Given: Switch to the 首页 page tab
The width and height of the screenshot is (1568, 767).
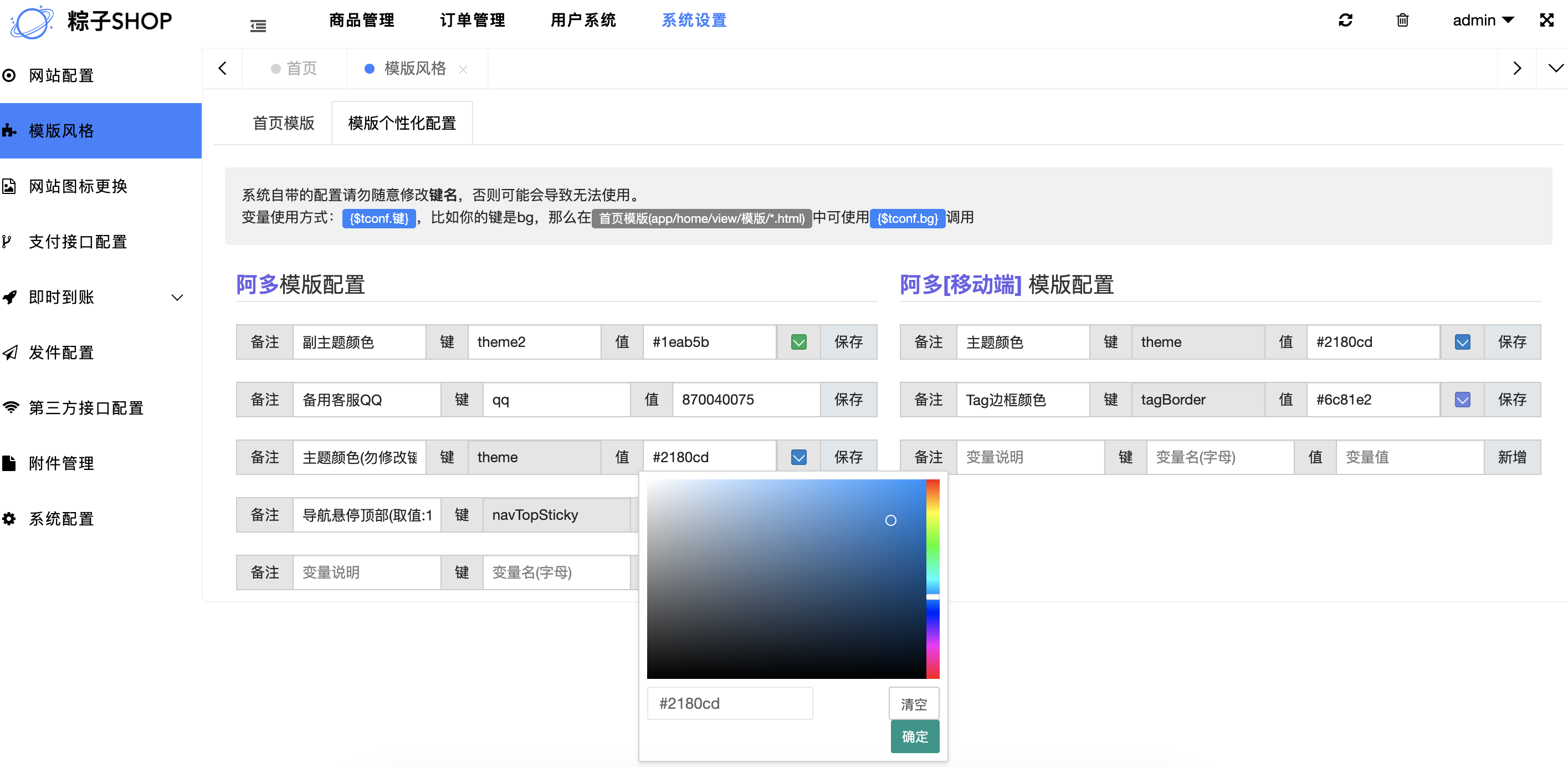Looking at the screenshot, I should (x=295, y=68).
